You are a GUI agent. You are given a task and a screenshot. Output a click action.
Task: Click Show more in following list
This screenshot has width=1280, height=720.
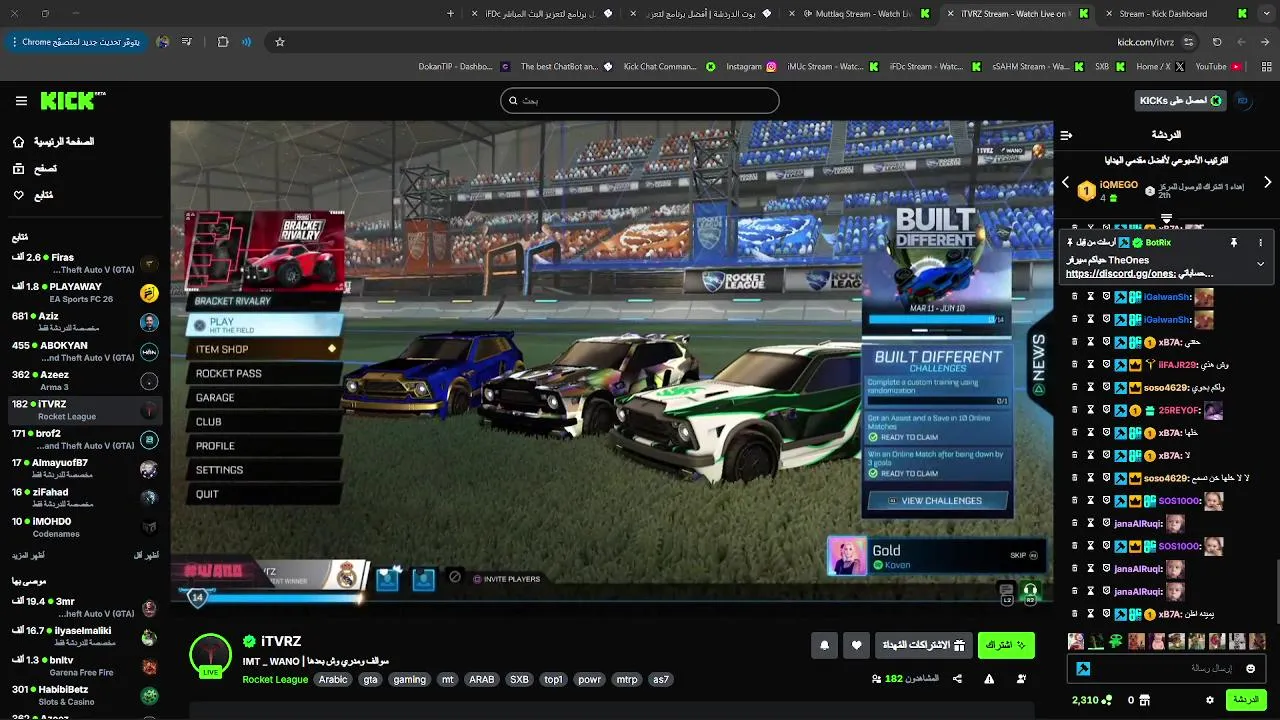click(28, 555)
